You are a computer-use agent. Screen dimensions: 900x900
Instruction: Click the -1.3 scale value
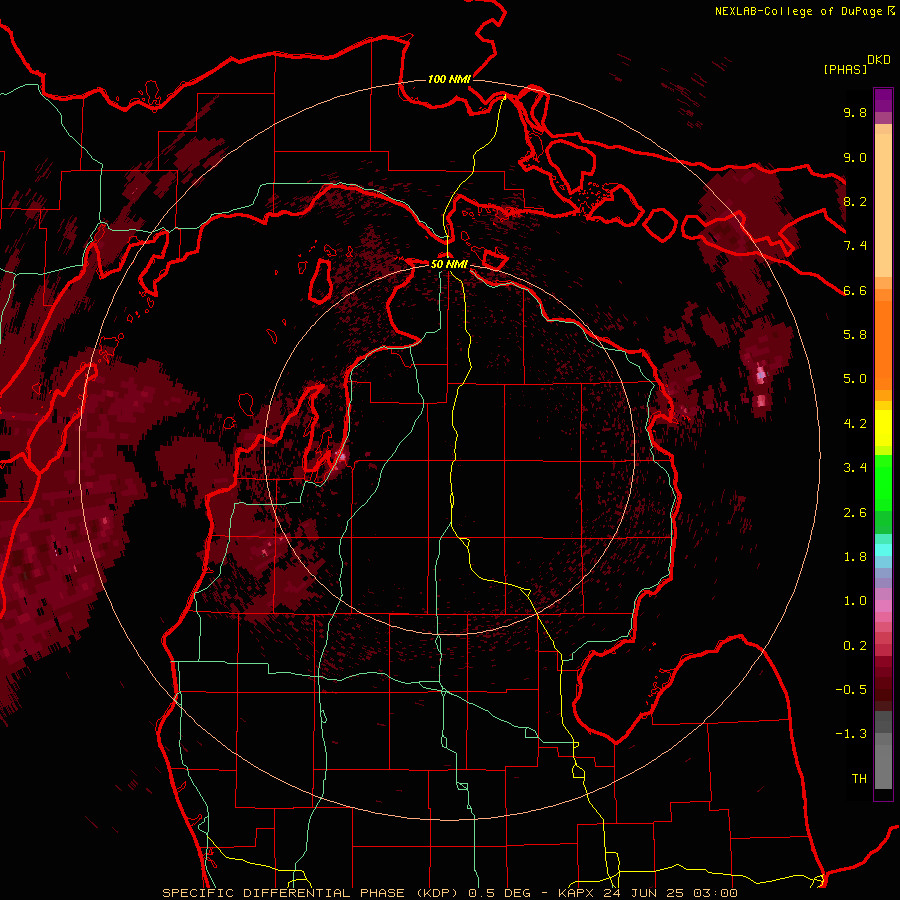(x=851, y=734)
